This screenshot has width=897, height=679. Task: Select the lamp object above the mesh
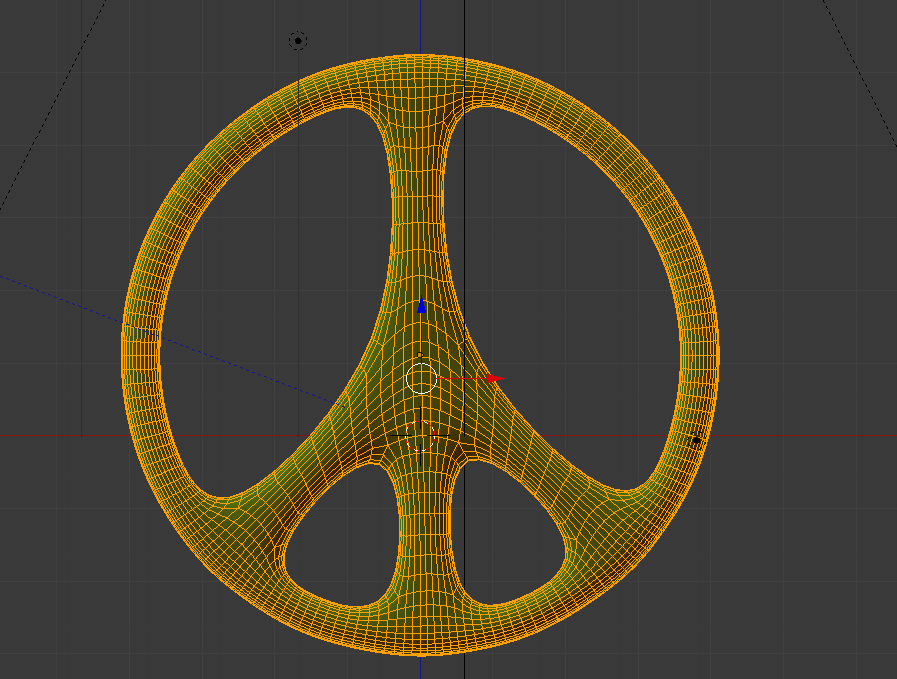click(x=296, y=38)
